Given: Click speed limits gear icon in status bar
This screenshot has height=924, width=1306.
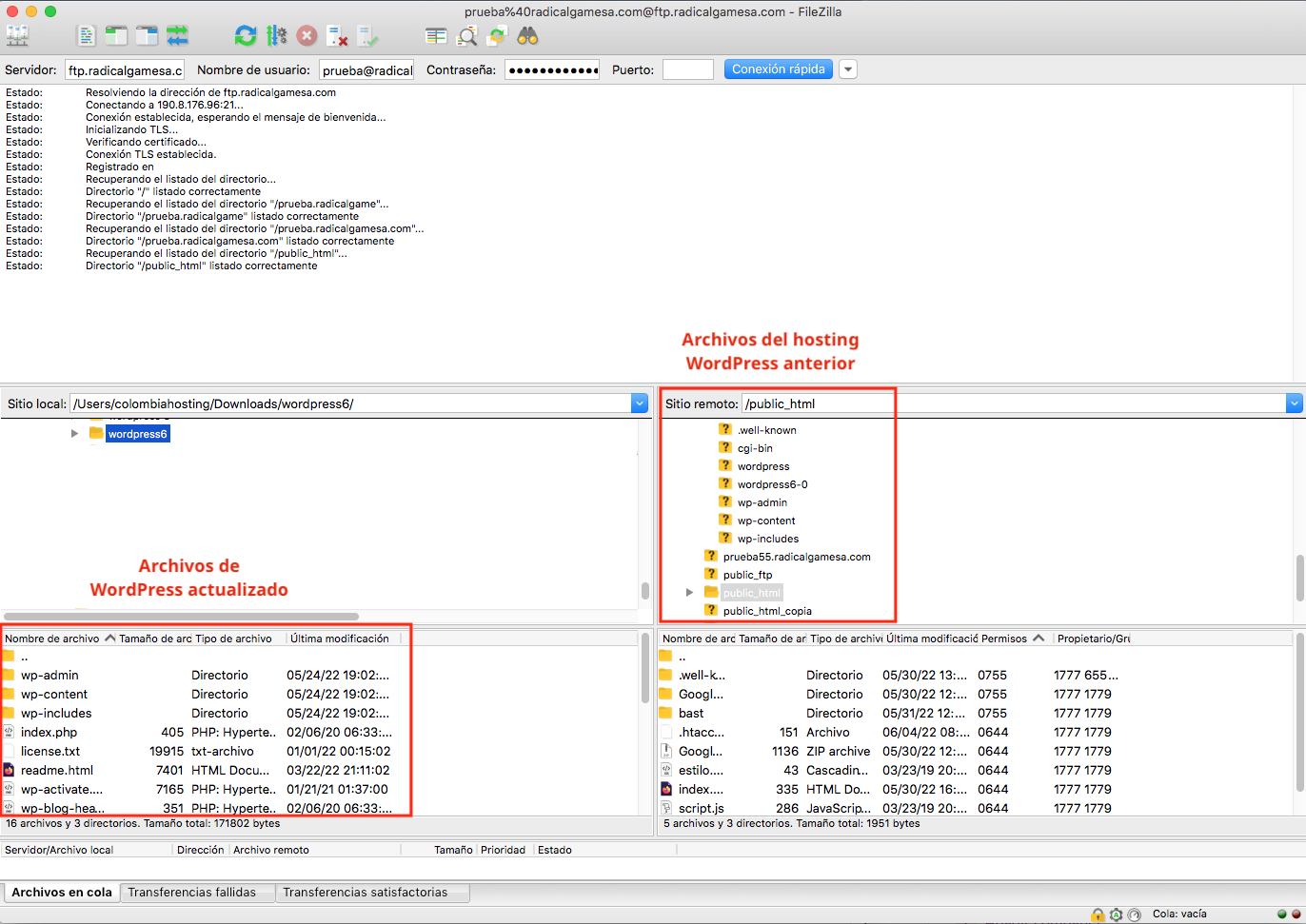Looking at the screenshot, I should pos(1116,914).
